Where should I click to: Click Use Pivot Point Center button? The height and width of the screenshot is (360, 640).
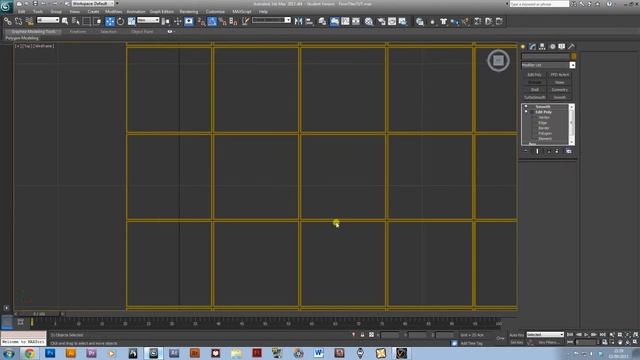(166, 21)
